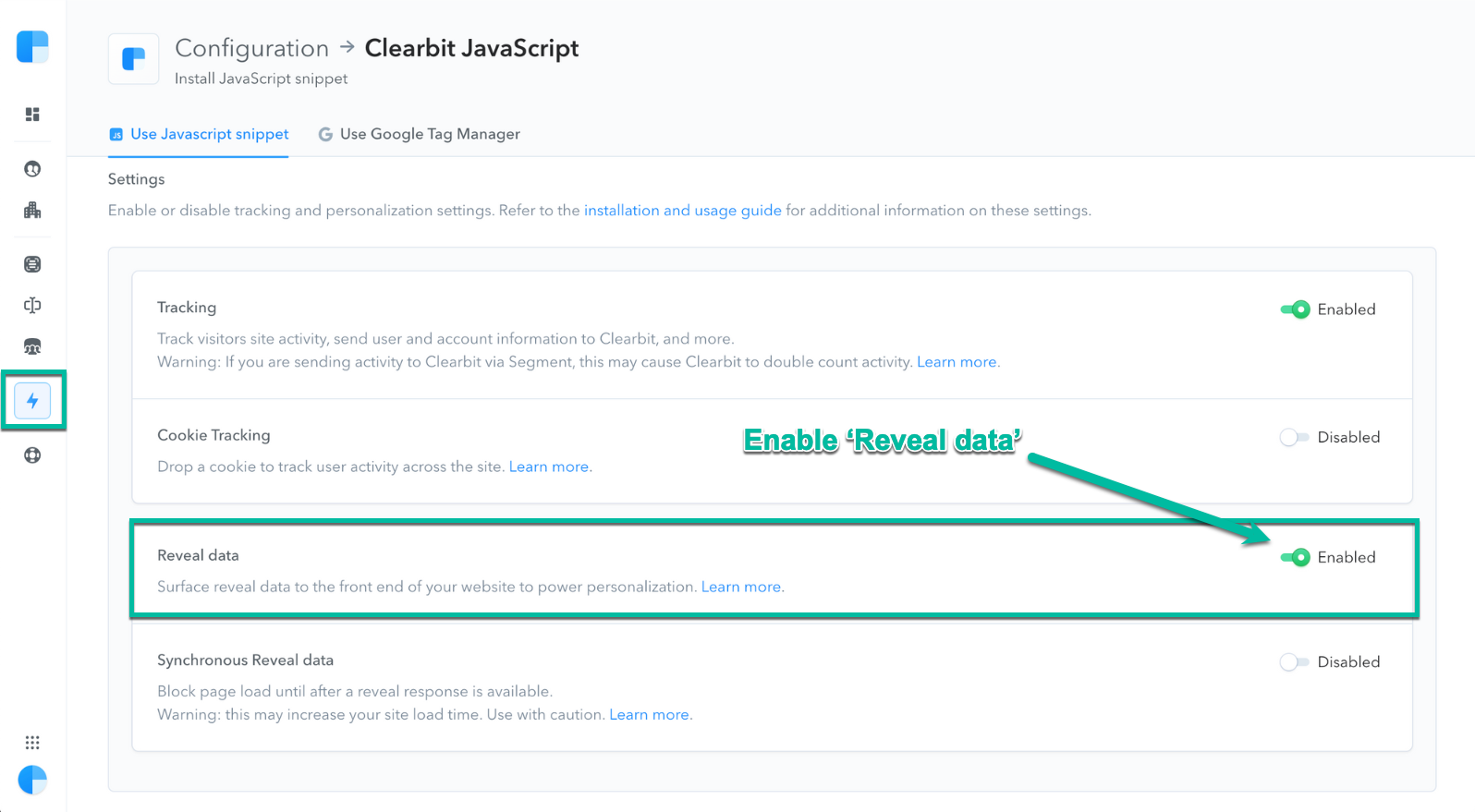Open the dashboard grid icon in sidebar

point(32,115)
